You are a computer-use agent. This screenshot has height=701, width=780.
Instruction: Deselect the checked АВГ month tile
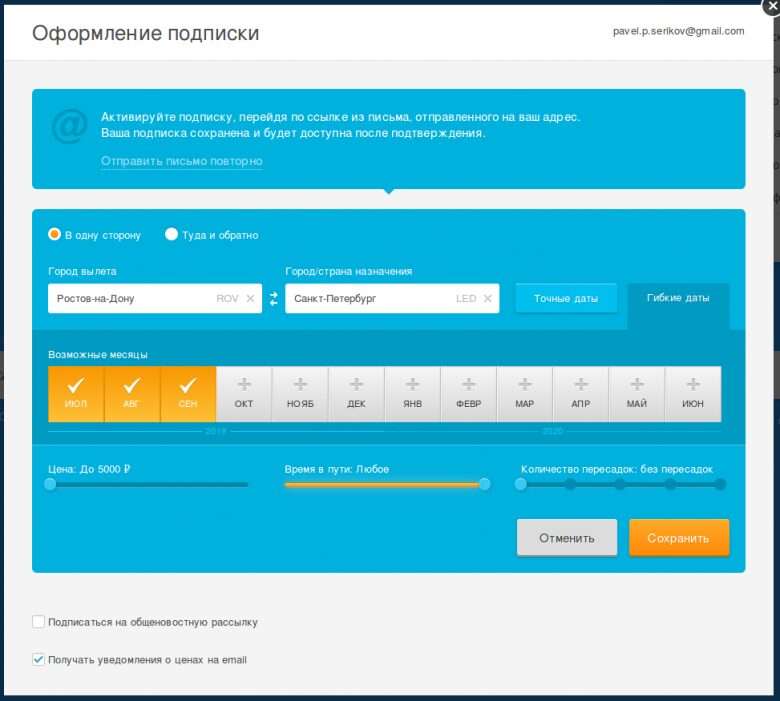132,393
